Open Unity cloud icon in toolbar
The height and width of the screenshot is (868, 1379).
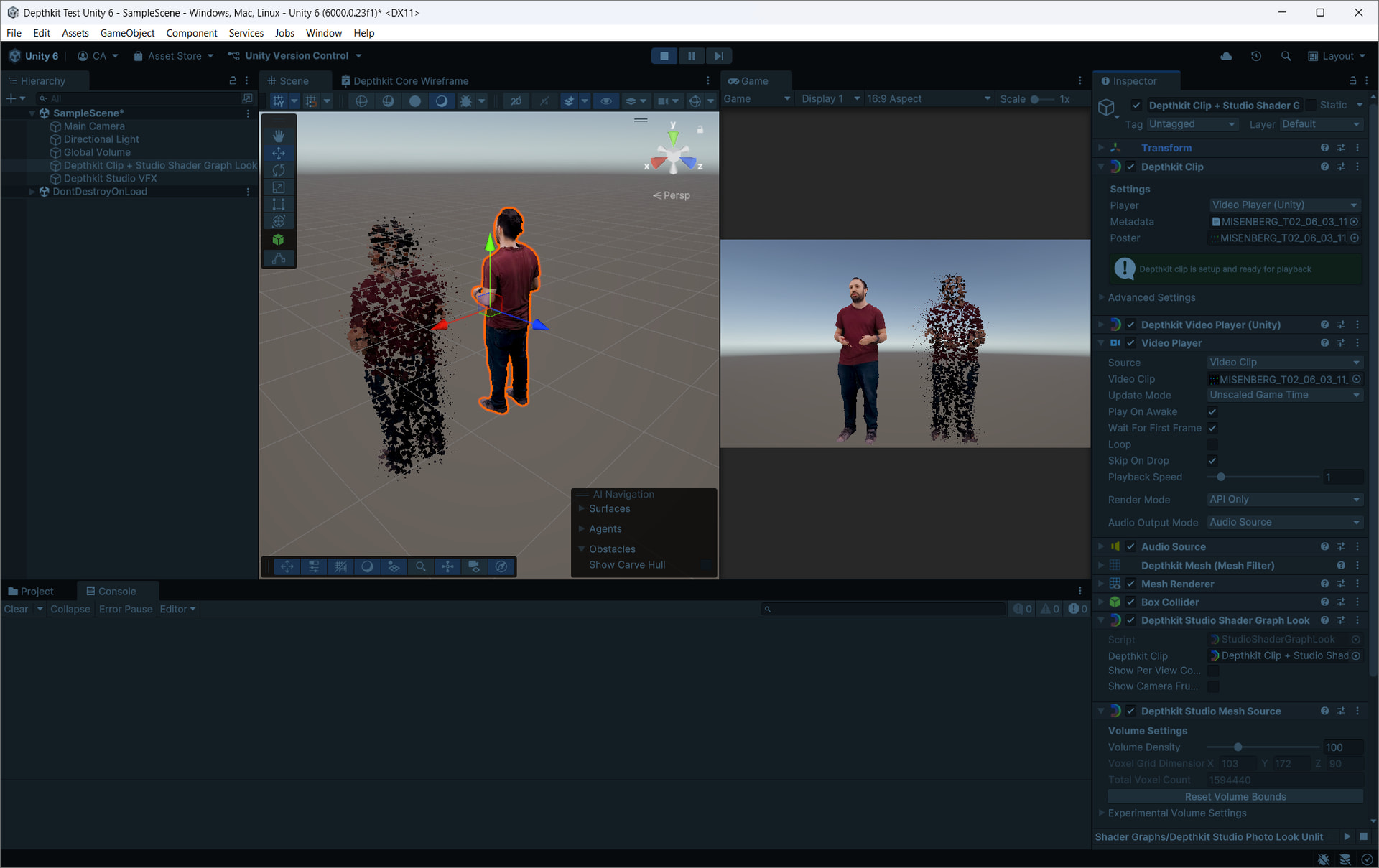(1226, 56)
